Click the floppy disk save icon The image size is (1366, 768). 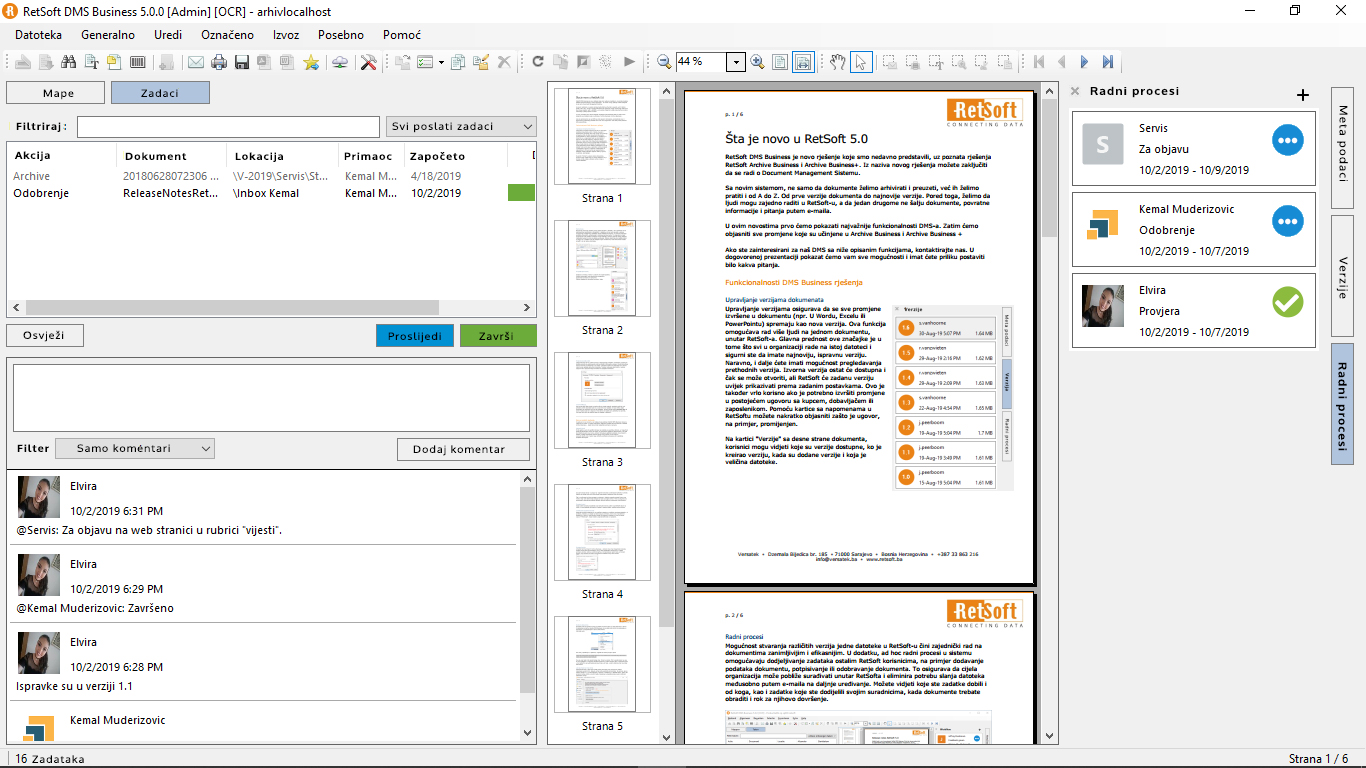point(242,62)
